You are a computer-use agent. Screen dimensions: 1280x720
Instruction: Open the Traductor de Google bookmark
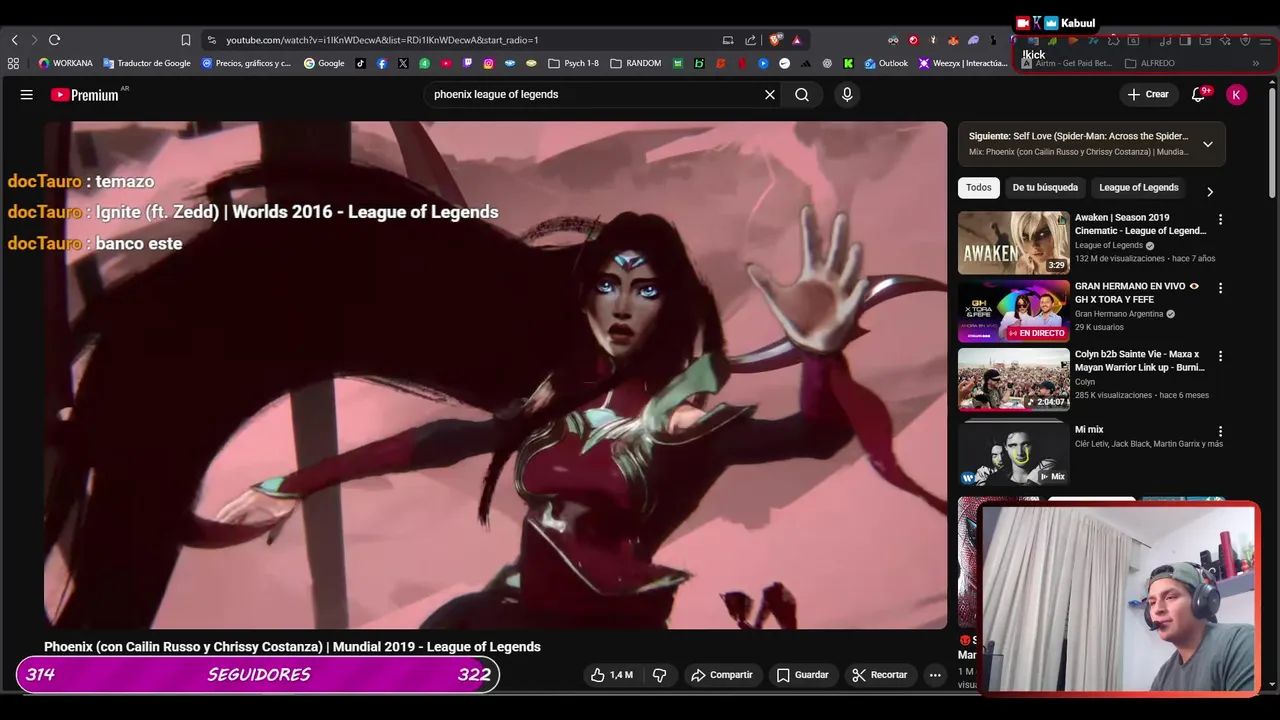click(x=146, y=63)
